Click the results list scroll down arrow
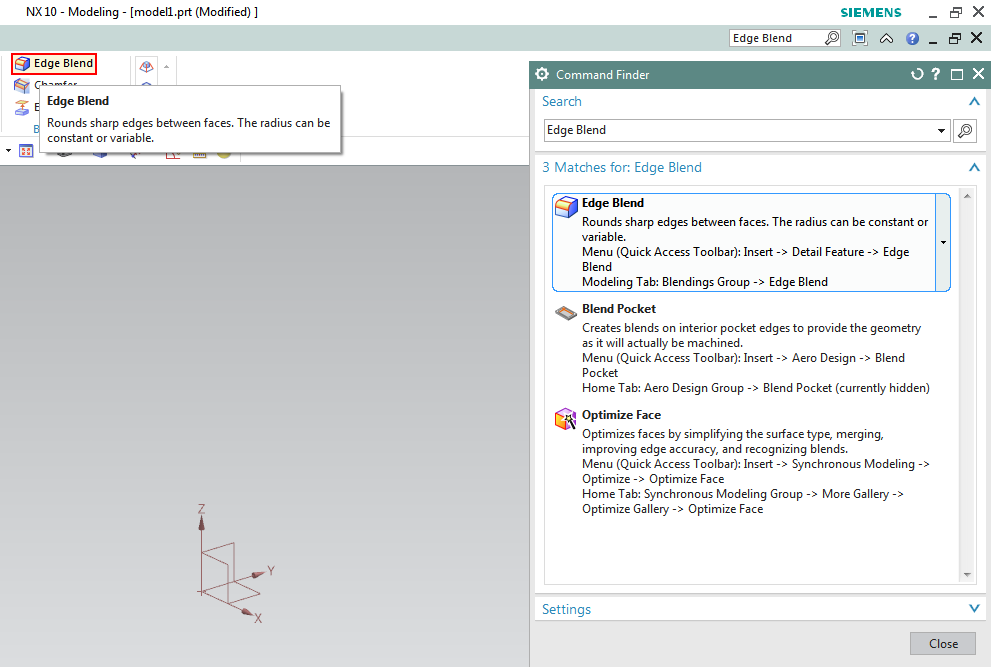This screenshot has height=667, width=991. 967,575
